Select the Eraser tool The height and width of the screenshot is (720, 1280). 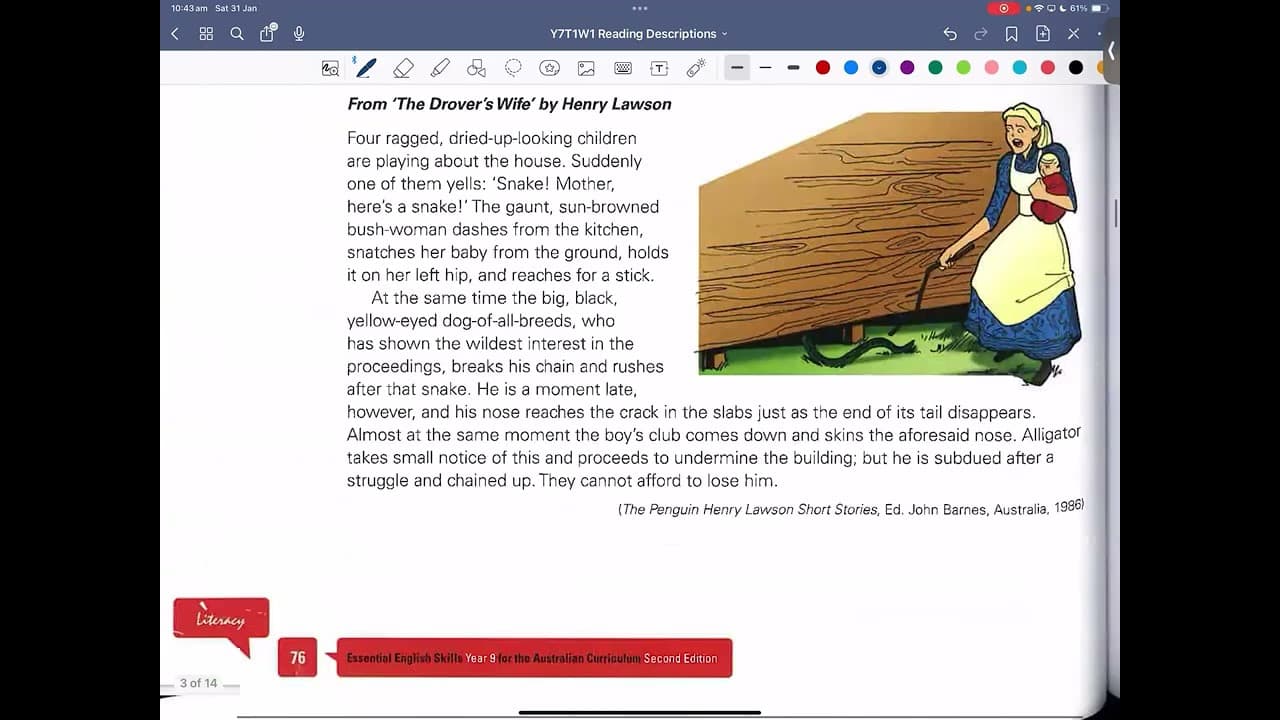click(403, 68)
